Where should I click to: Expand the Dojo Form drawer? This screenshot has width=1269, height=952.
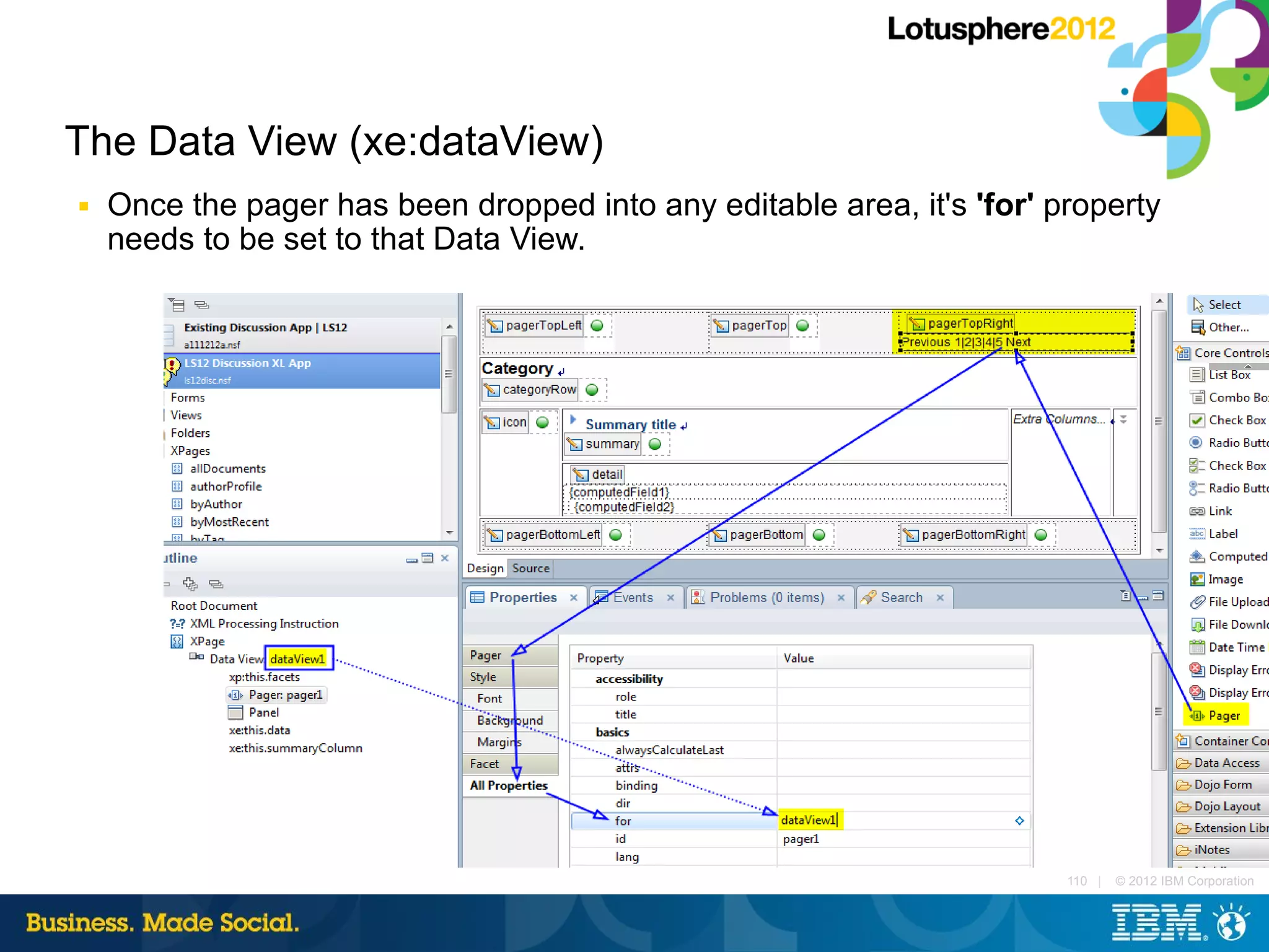point(1222,785)
